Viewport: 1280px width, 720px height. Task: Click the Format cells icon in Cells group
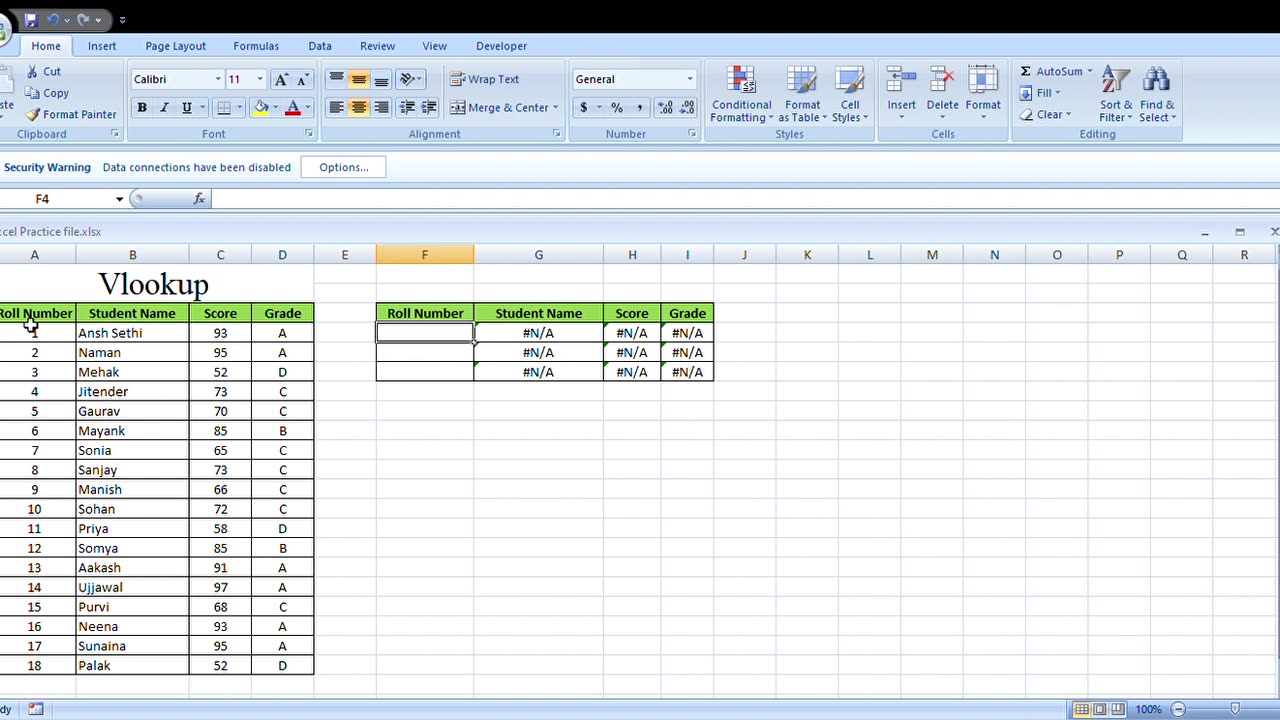[983, 80]
